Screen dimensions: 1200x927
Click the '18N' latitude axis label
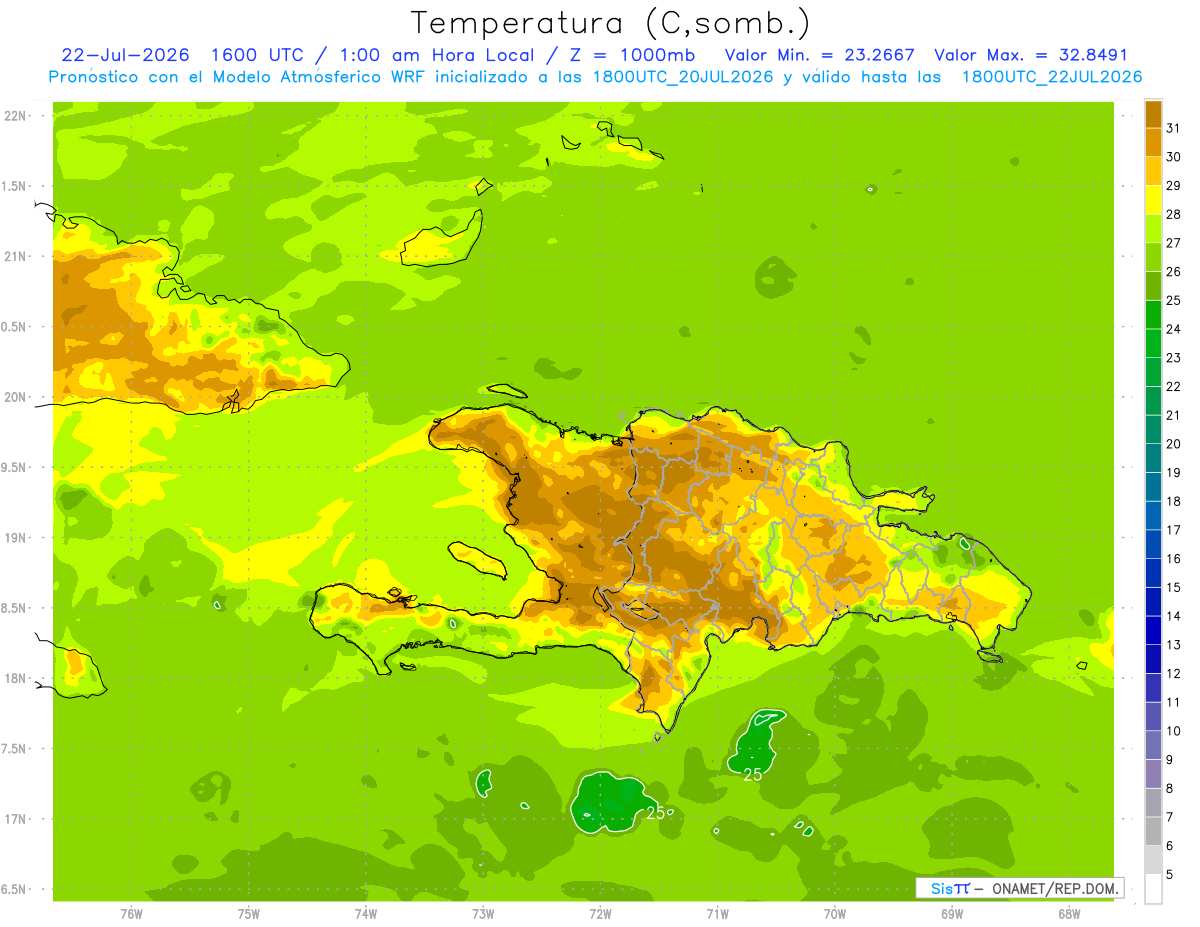pos(16,679)
